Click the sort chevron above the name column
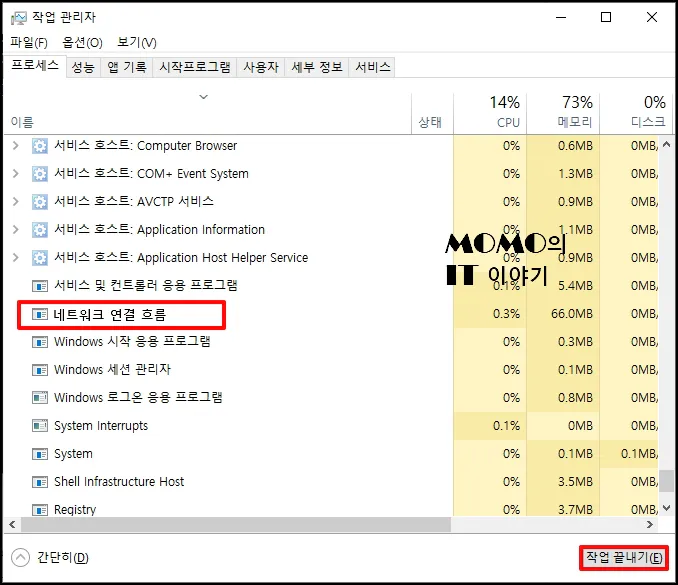Viewport: 678px width, 585px height. click(203, 97)
